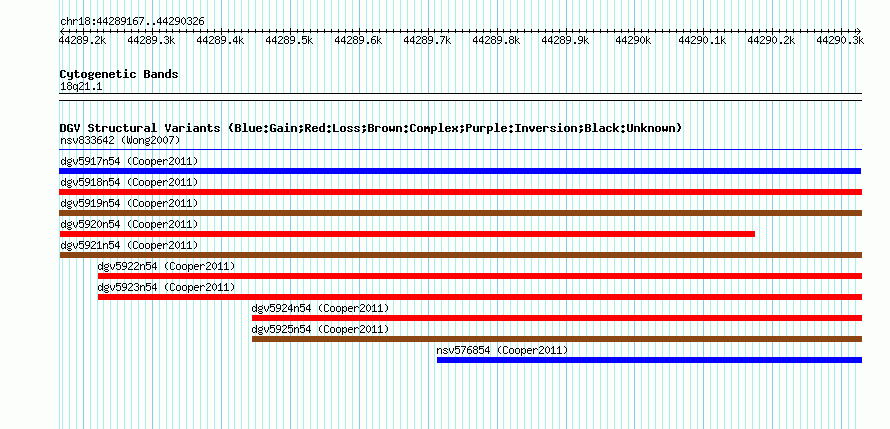Viewport: 890px width, 429px height.
Task: Click the thin blue nsv833642 variant line
Action: click(x=460, y=150)
